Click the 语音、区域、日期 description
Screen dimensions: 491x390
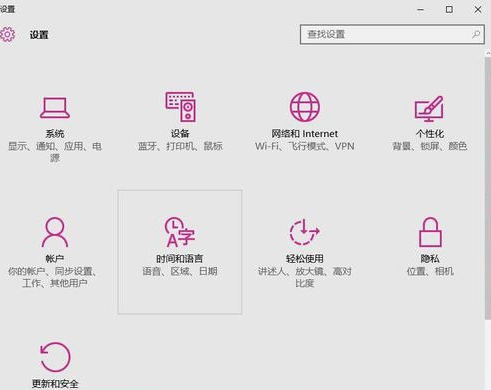tap(180, 271)
